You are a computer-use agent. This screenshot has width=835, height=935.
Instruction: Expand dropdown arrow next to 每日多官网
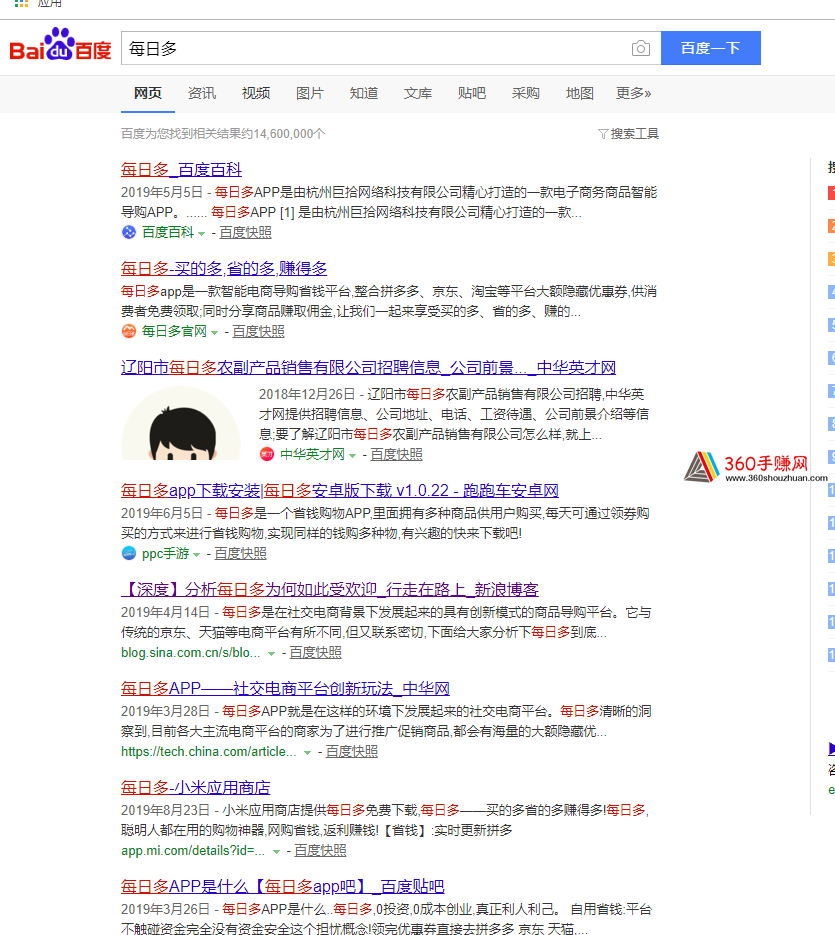pos(214,333)
